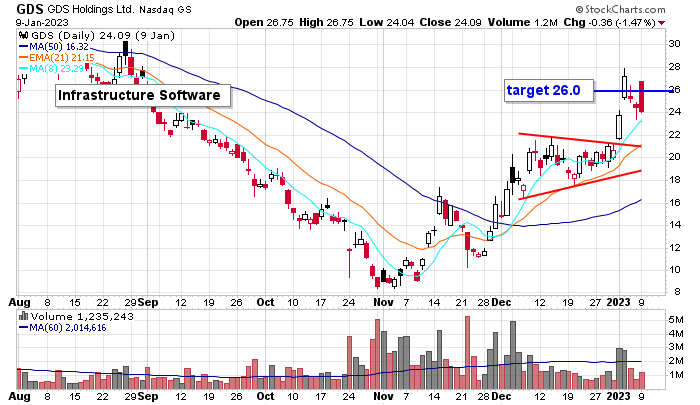
Task: Click the 28 price axis label
Action: tap(674, 67)
